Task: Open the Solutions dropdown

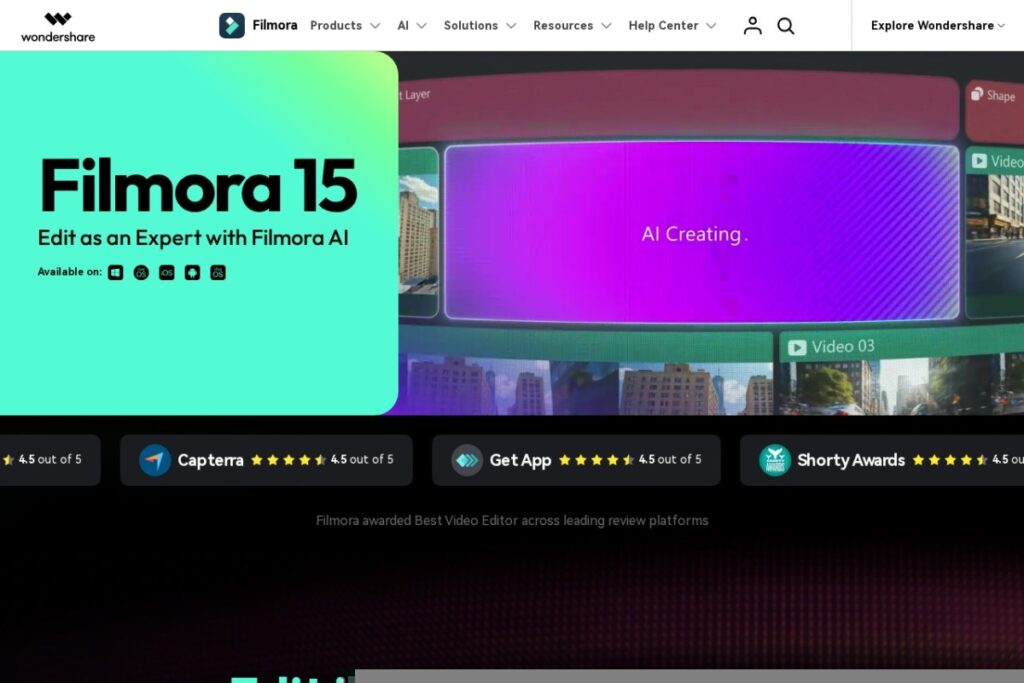Action: click(x=480, y=25)
